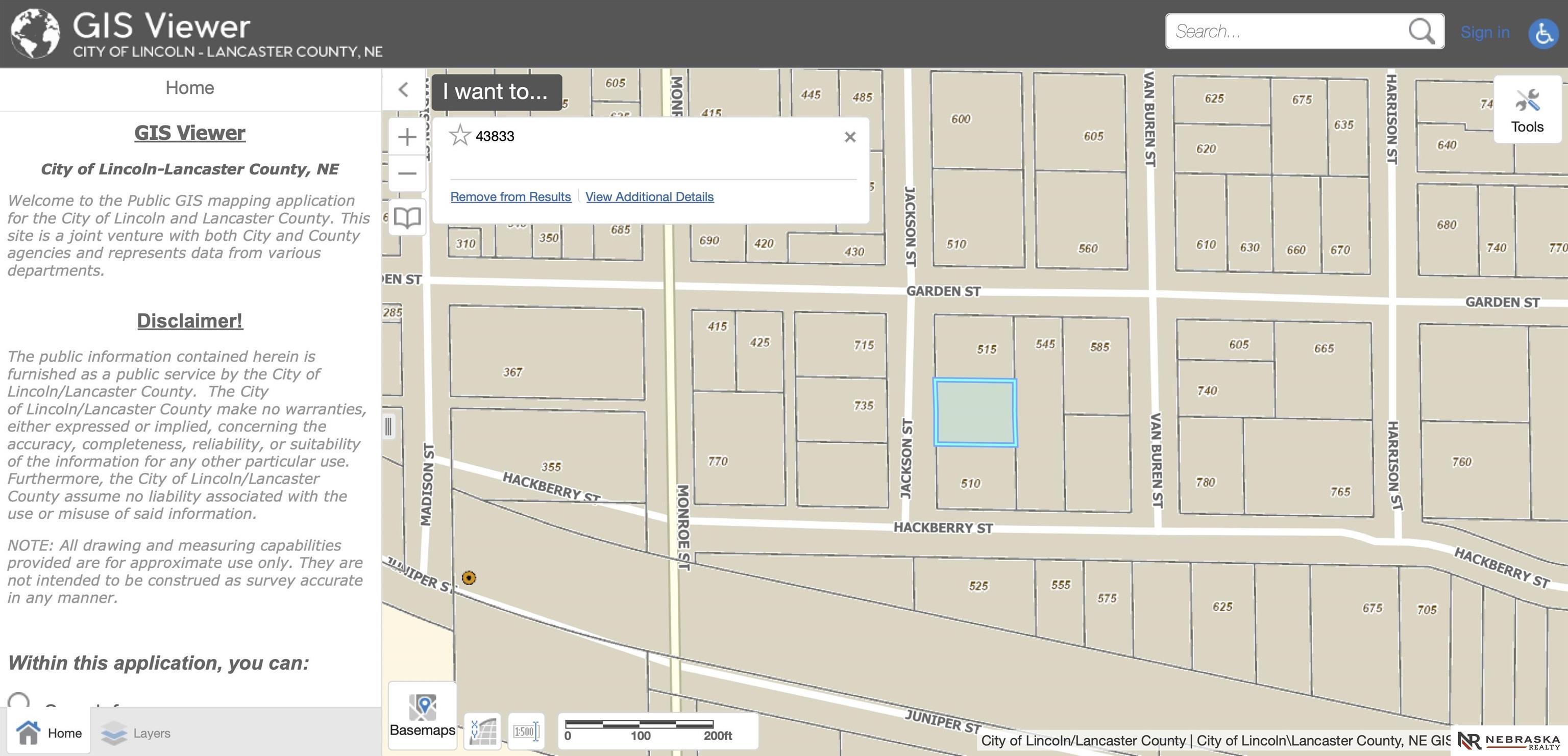This screenshot has height=756, width=1568.
Task: Zoom out on the map
Action: [407, 173]
